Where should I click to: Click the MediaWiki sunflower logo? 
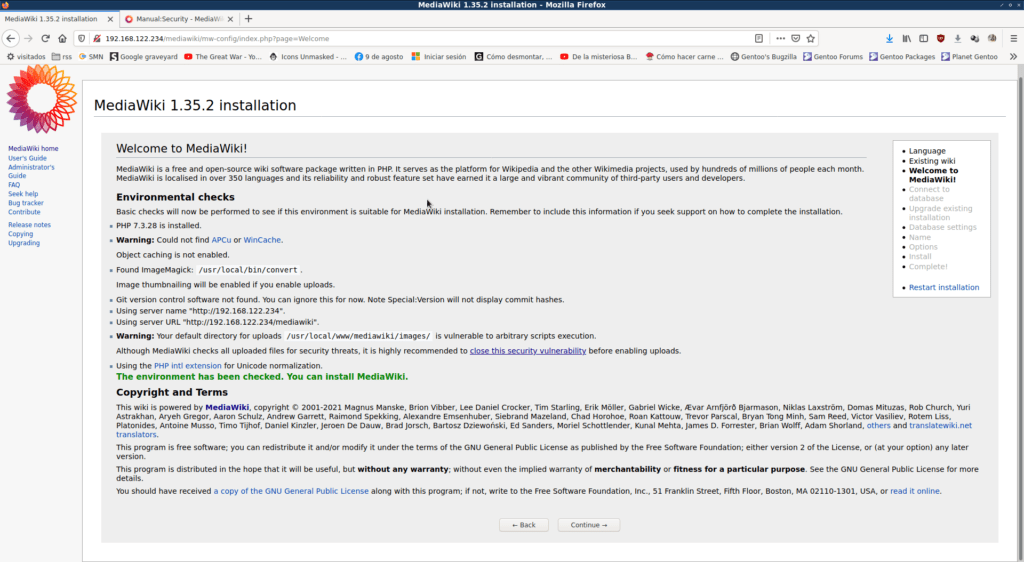(42, 99)
